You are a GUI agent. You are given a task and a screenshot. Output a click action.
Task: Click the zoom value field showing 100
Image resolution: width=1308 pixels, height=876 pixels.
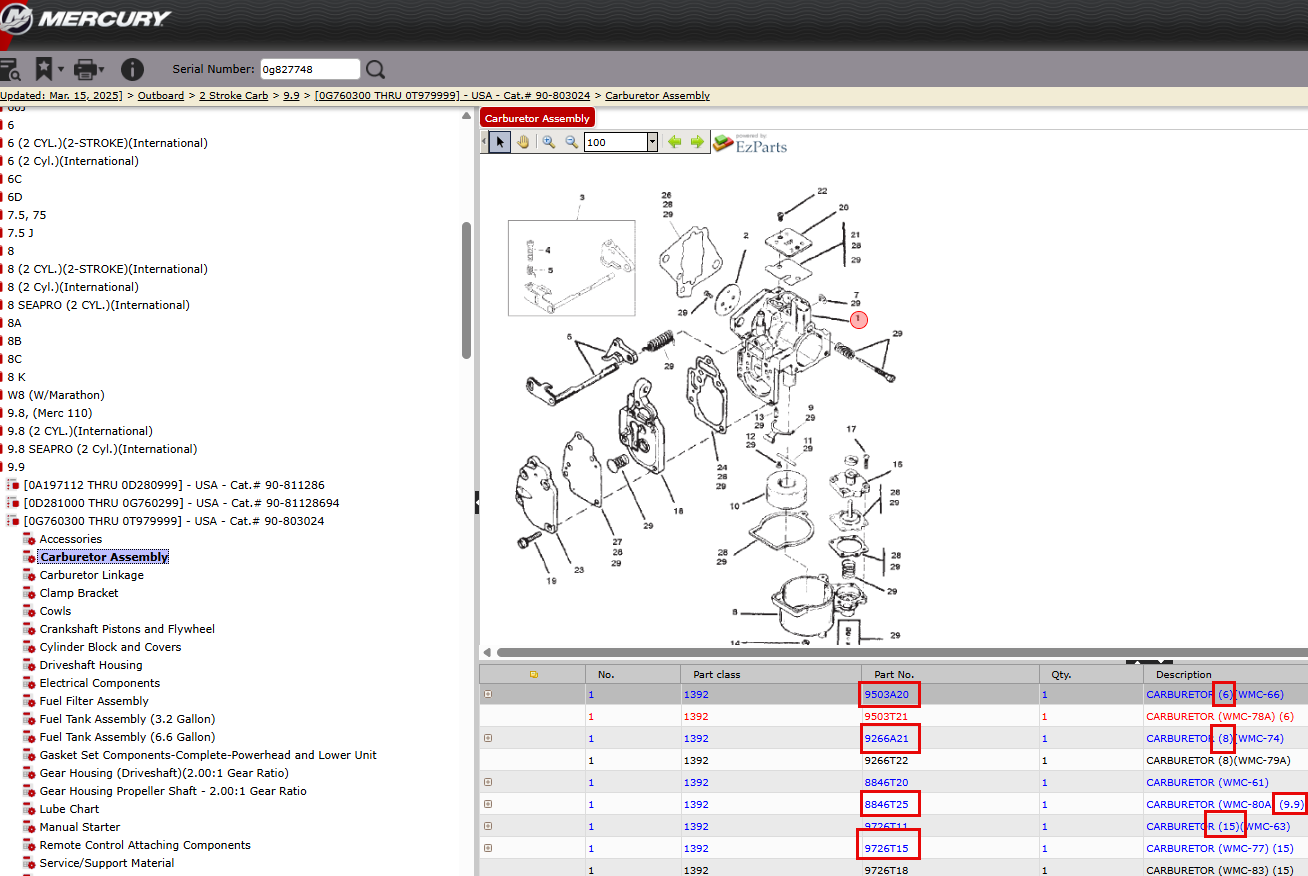click(x=616, y=142)
